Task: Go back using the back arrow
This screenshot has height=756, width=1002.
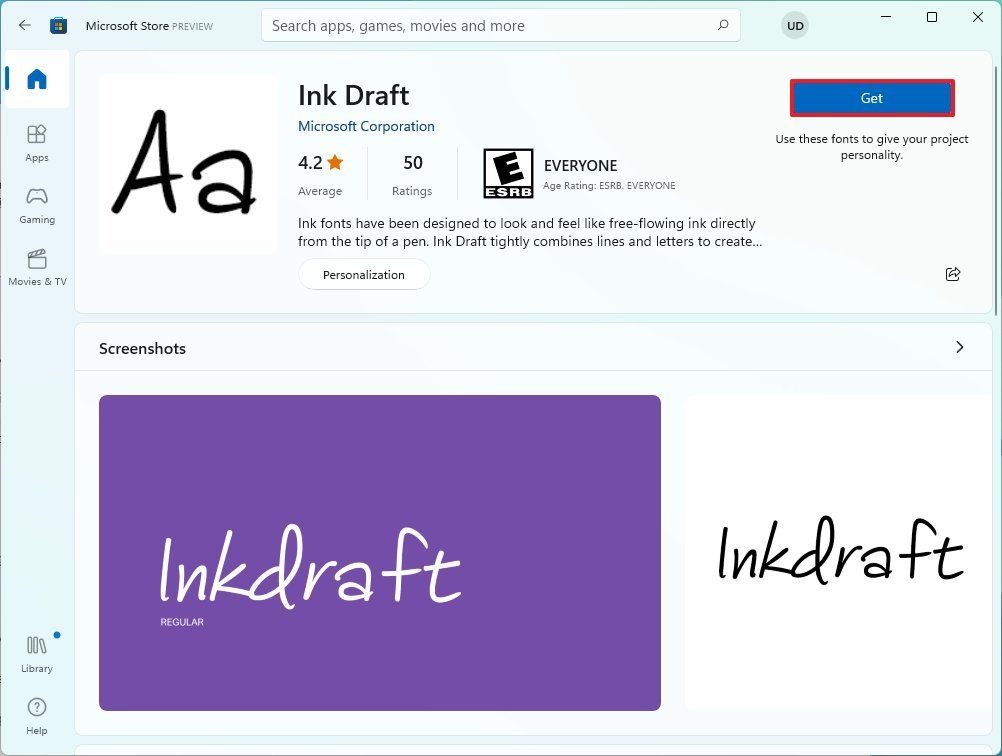Action: click(x=24, y=25)
